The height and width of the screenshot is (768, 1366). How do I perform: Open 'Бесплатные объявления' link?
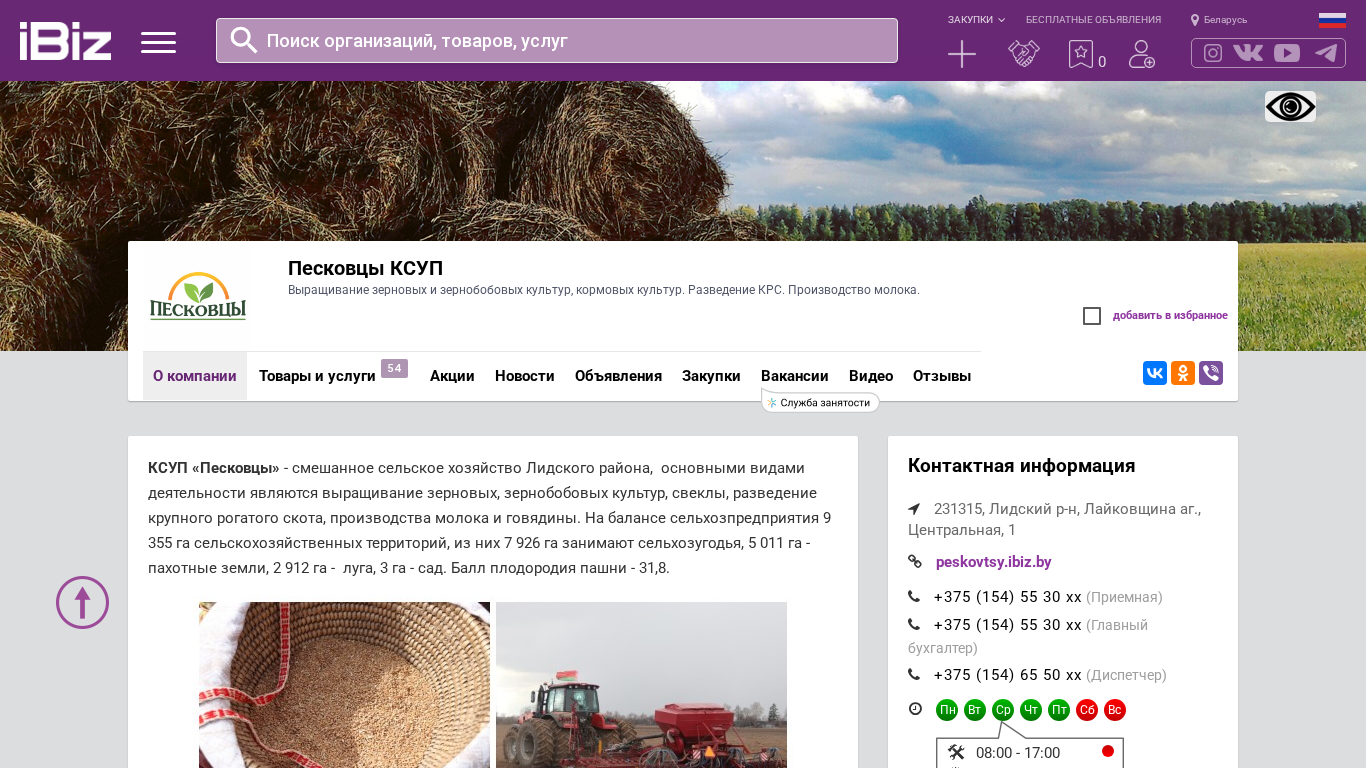1093,20
